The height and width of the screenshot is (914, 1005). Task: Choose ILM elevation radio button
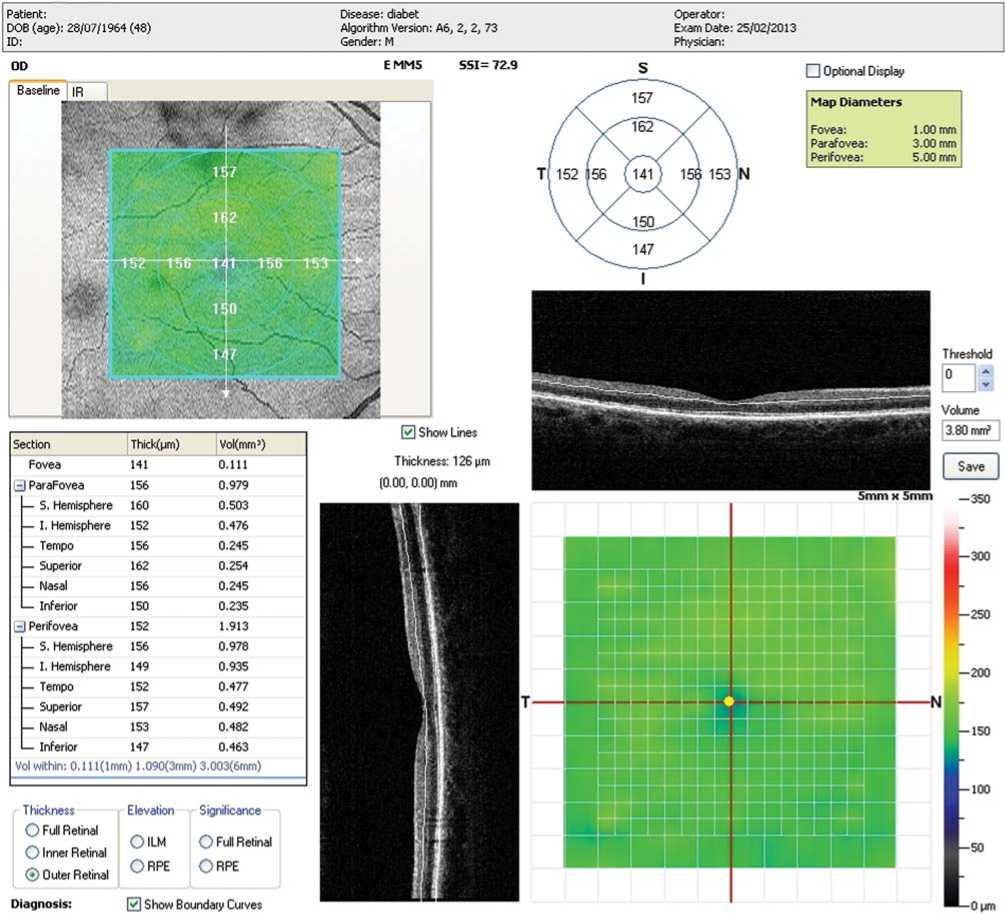pyautogui.click(x=137, y=842)
